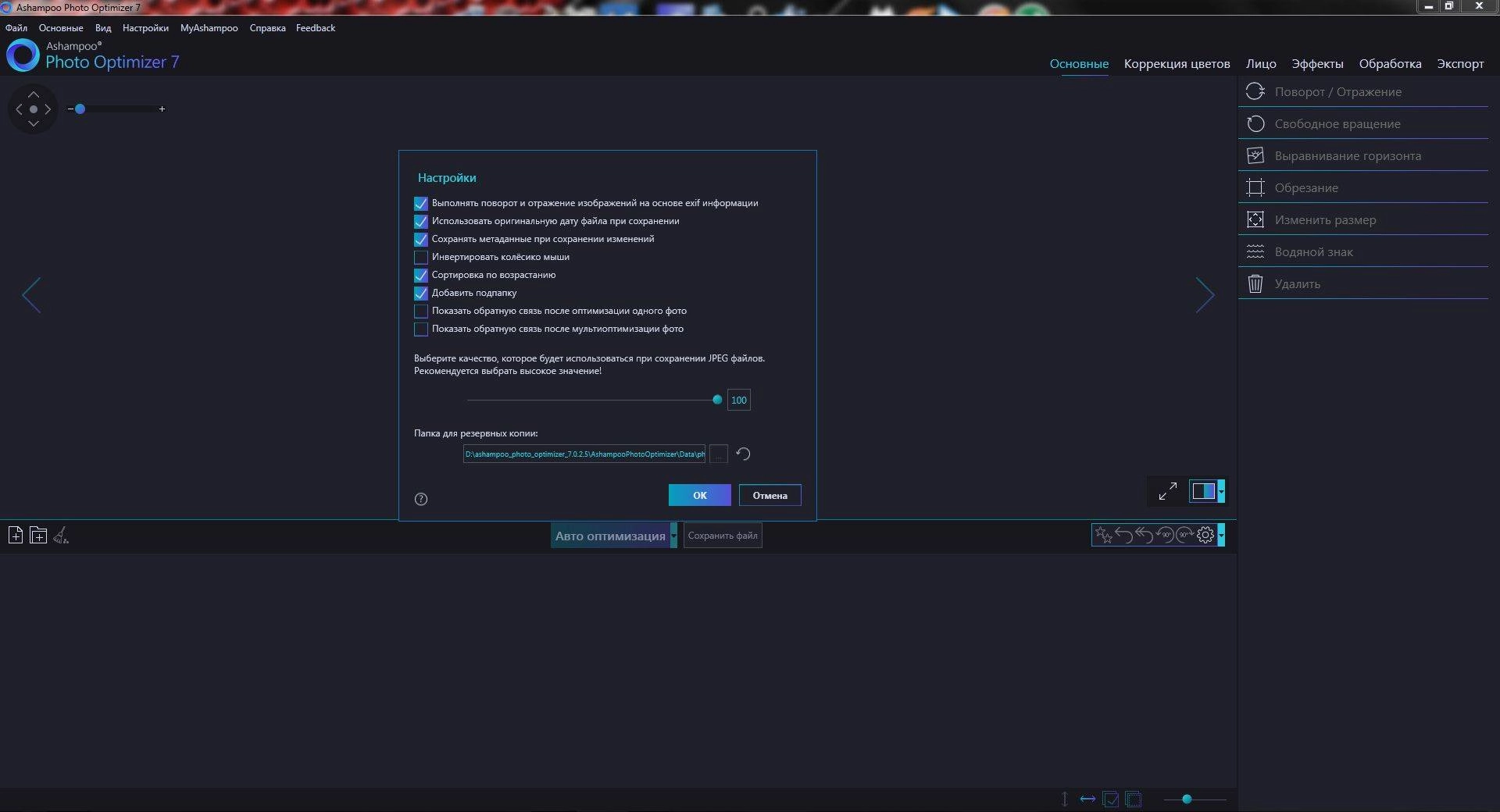Click the add folder icon in the bottom toolbar
Viewport: 1500px width, 812px height.
pos(37,535)
